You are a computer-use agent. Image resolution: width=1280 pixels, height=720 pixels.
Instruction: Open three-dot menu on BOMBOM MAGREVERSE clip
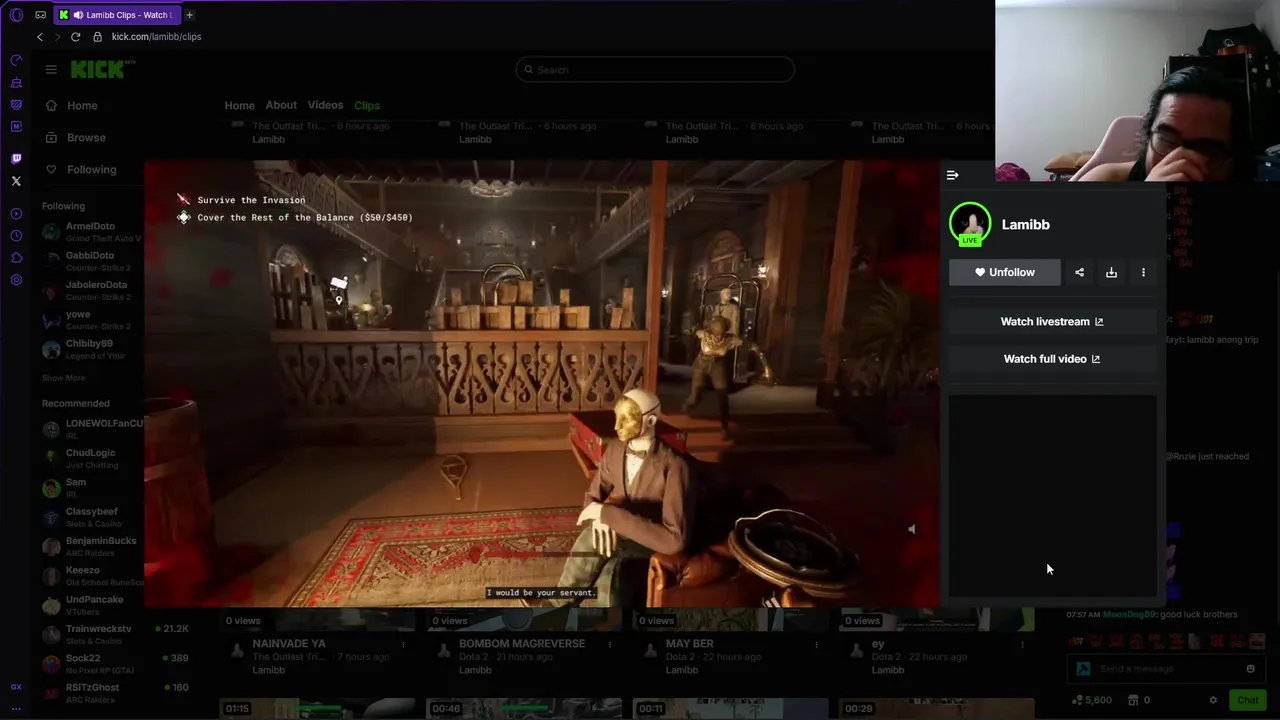point(610,645)
